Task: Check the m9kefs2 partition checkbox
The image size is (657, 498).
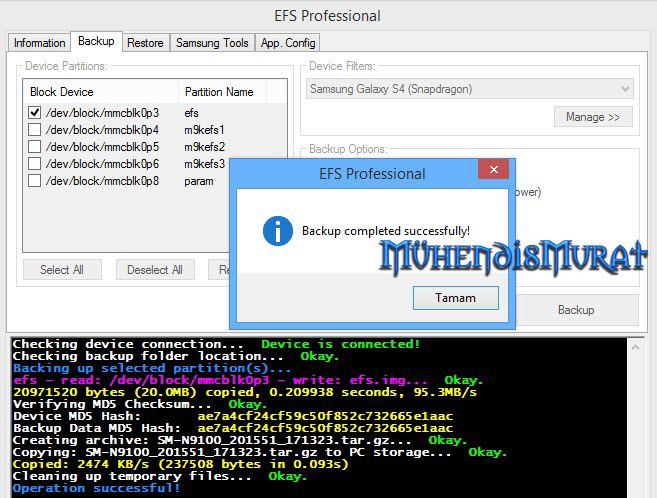Action: pos(35,147)
